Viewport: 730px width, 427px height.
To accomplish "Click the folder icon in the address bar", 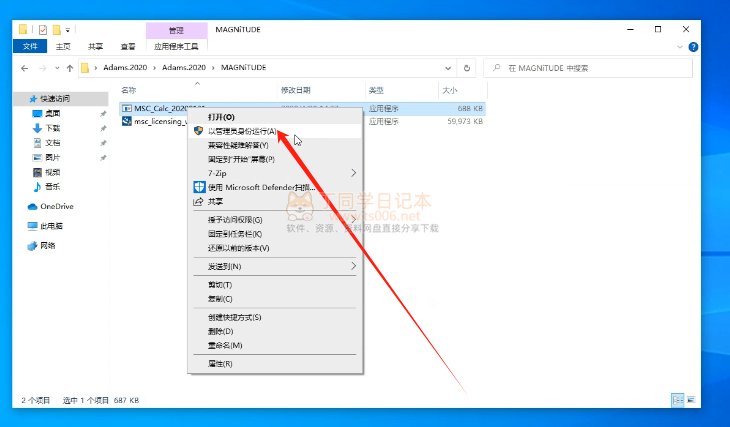I will [85, 68].
